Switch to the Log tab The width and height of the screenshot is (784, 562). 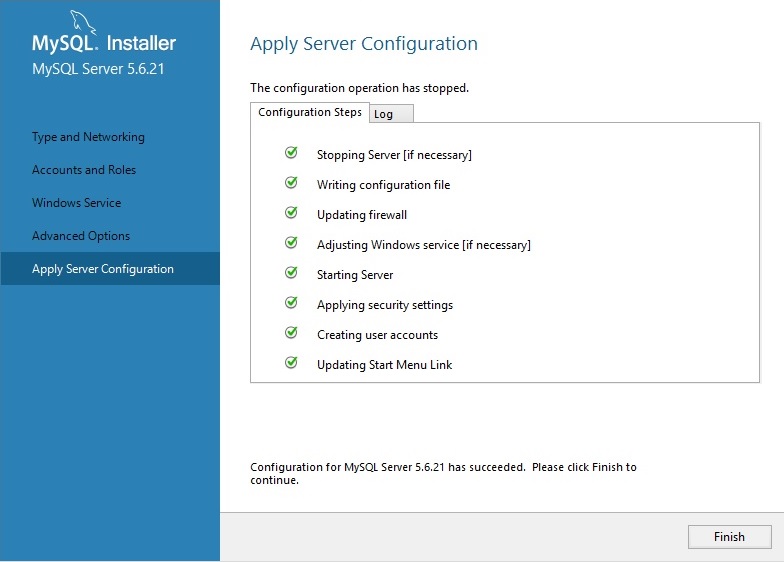(392, 114)
